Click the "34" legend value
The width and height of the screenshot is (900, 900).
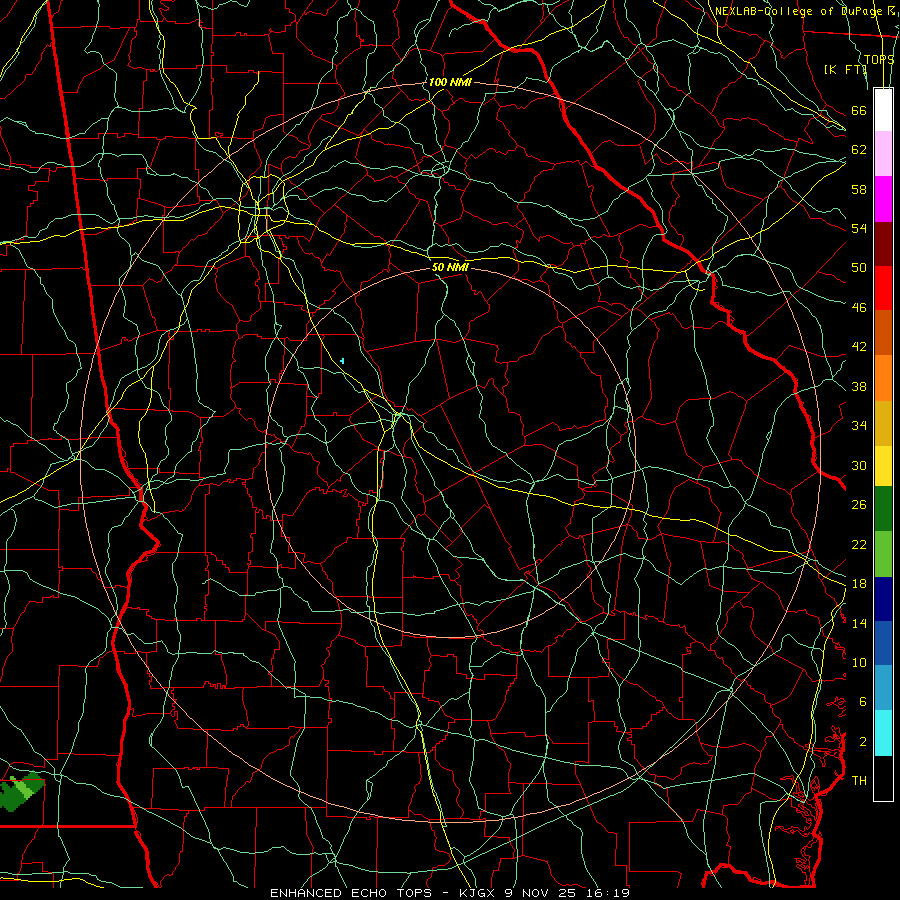click(859, 426)
